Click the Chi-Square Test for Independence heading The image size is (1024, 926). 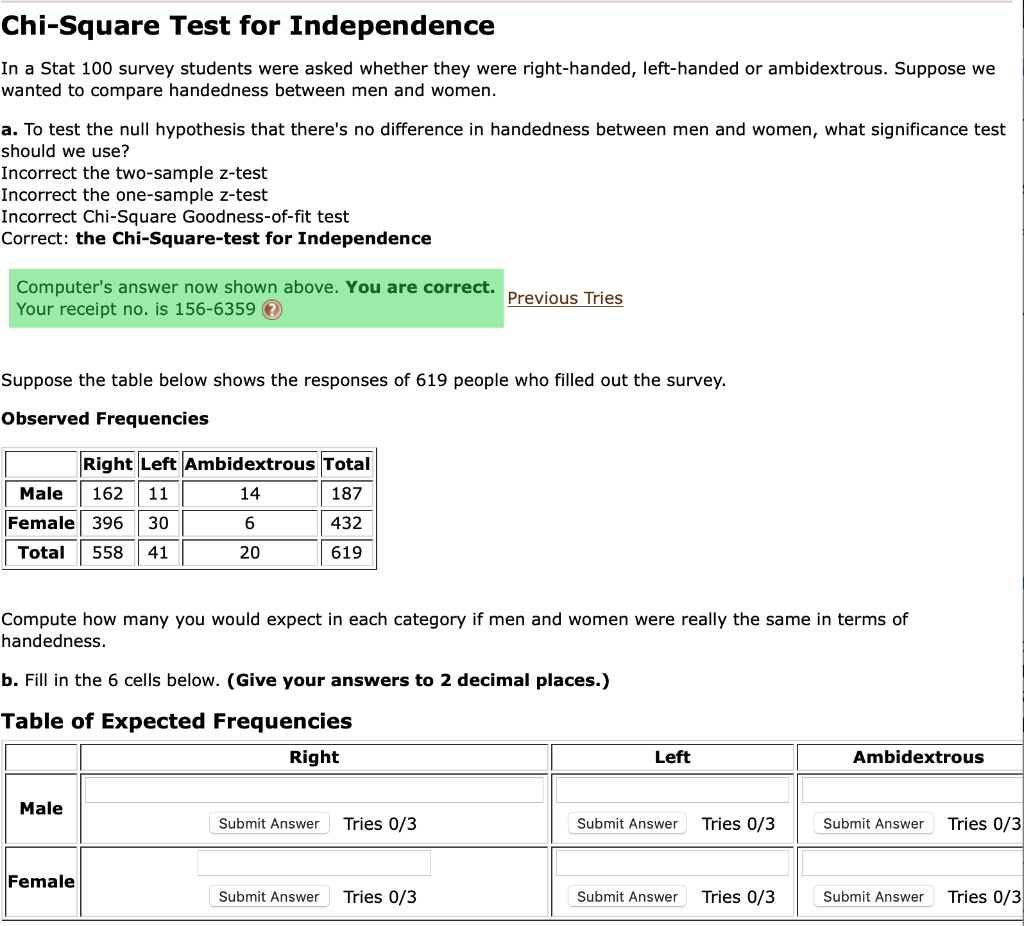click(x=247, y=25)
